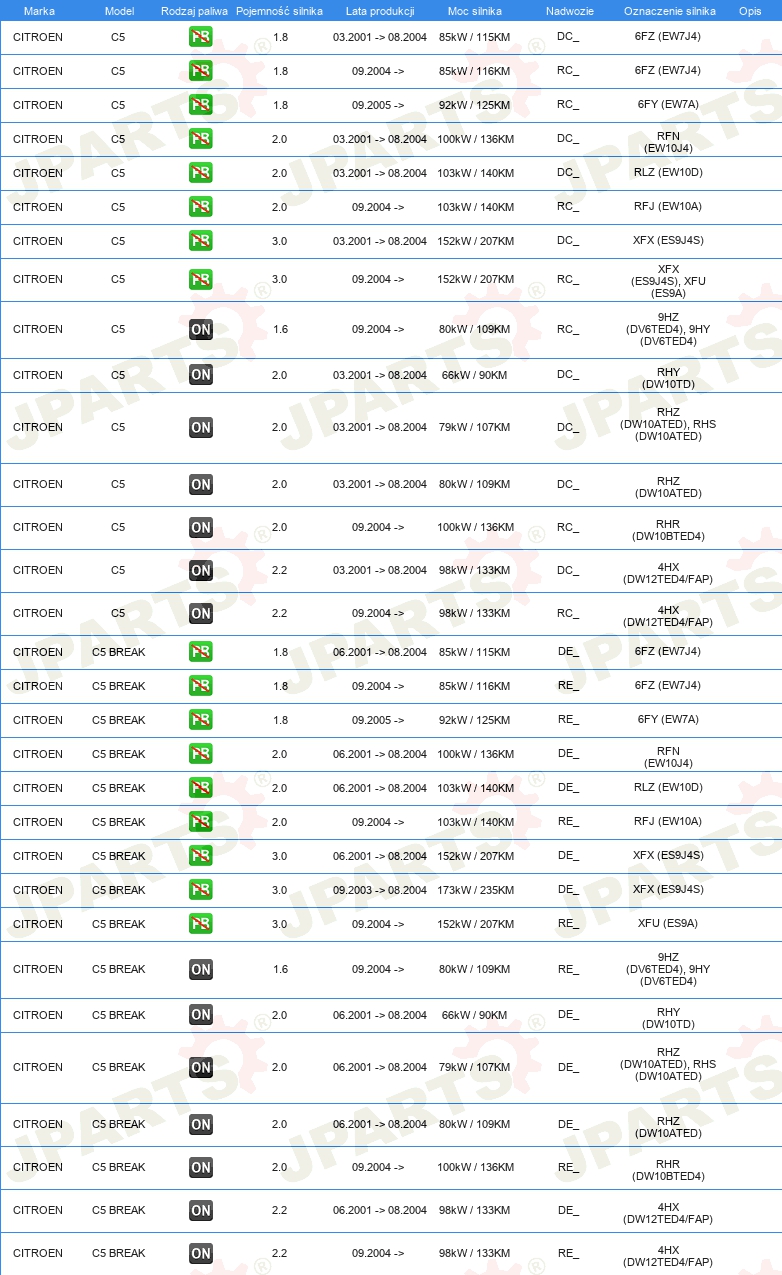The image size is (782, 1275).
Task: Click the 'Pojemność silnika' column header
Action: (x=279, y=11)
